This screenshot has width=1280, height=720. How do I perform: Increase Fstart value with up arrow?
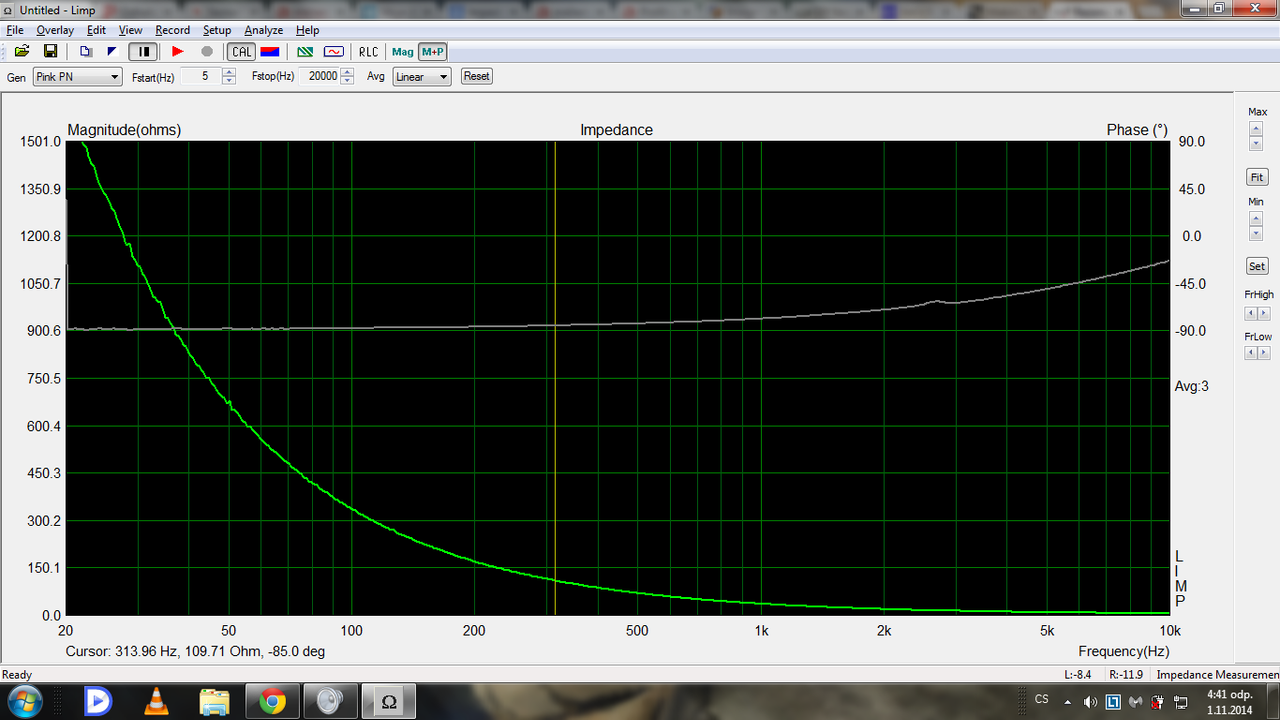[x=230, y=72]
